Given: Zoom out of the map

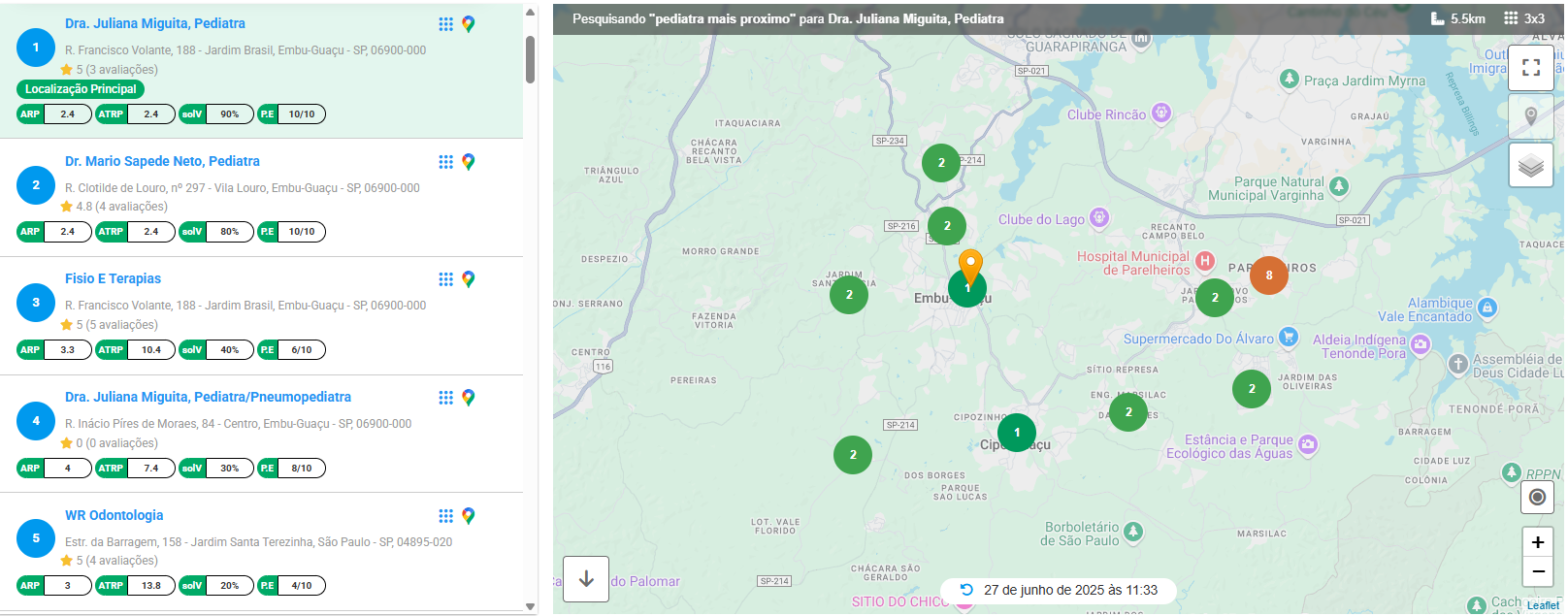Looking at the screenshot, I should (1537, 571).
